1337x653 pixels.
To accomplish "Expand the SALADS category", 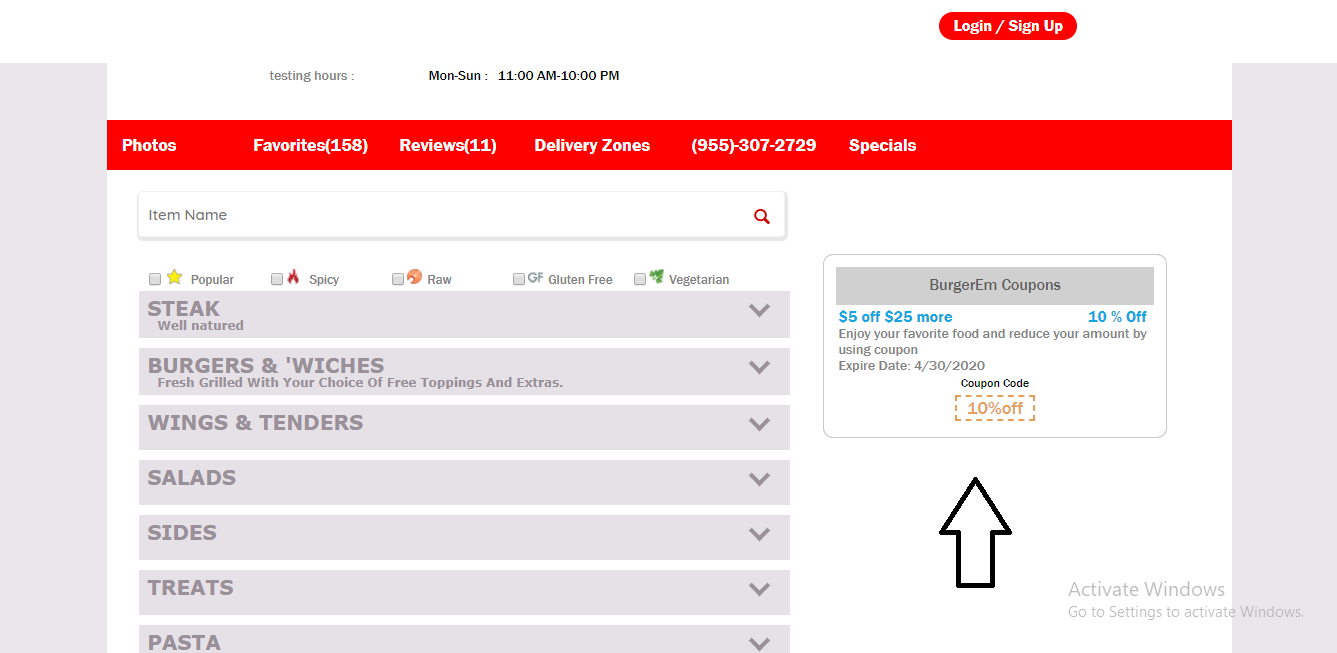I will click(760, 479).
